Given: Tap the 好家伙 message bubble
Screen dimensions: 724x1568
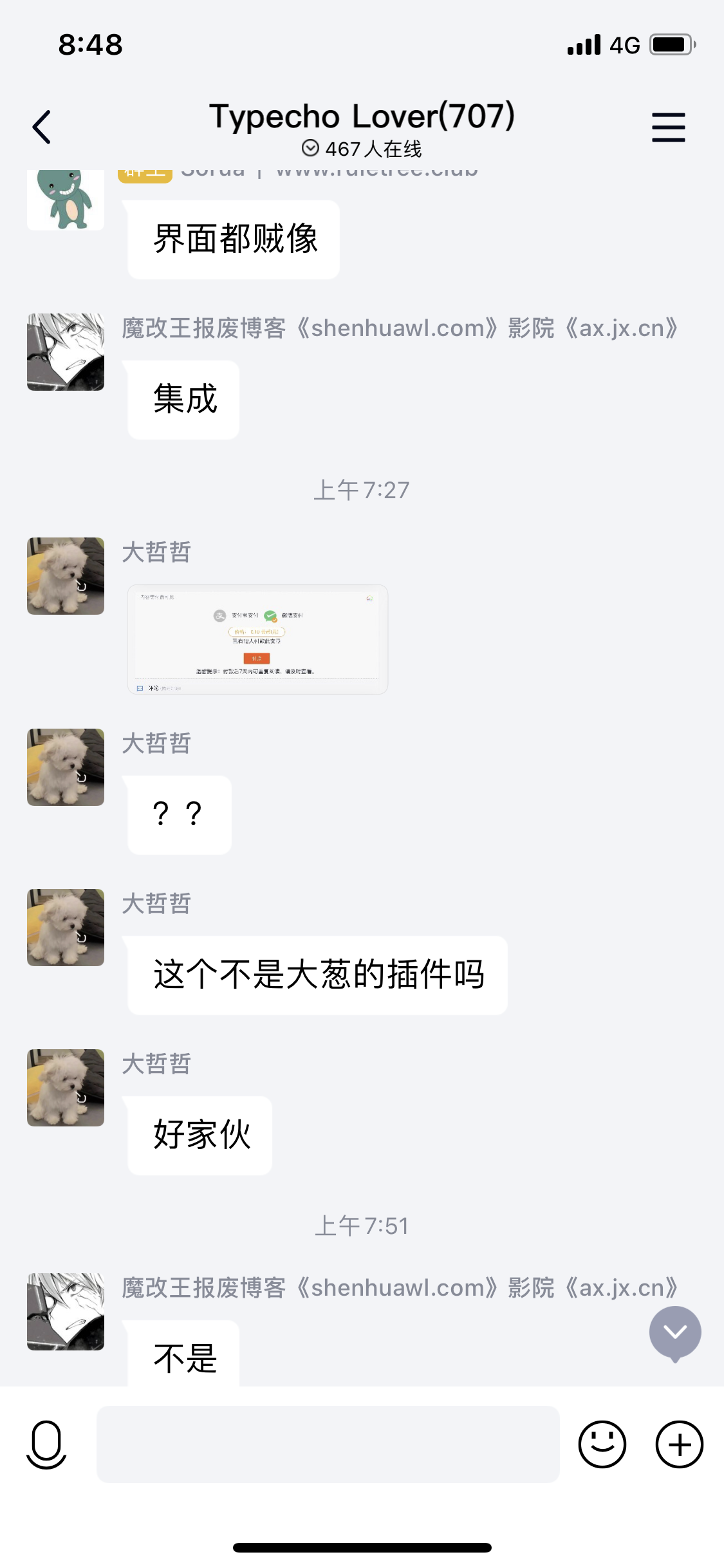Looking at the screenshot, I should (x=200, y=1135).
